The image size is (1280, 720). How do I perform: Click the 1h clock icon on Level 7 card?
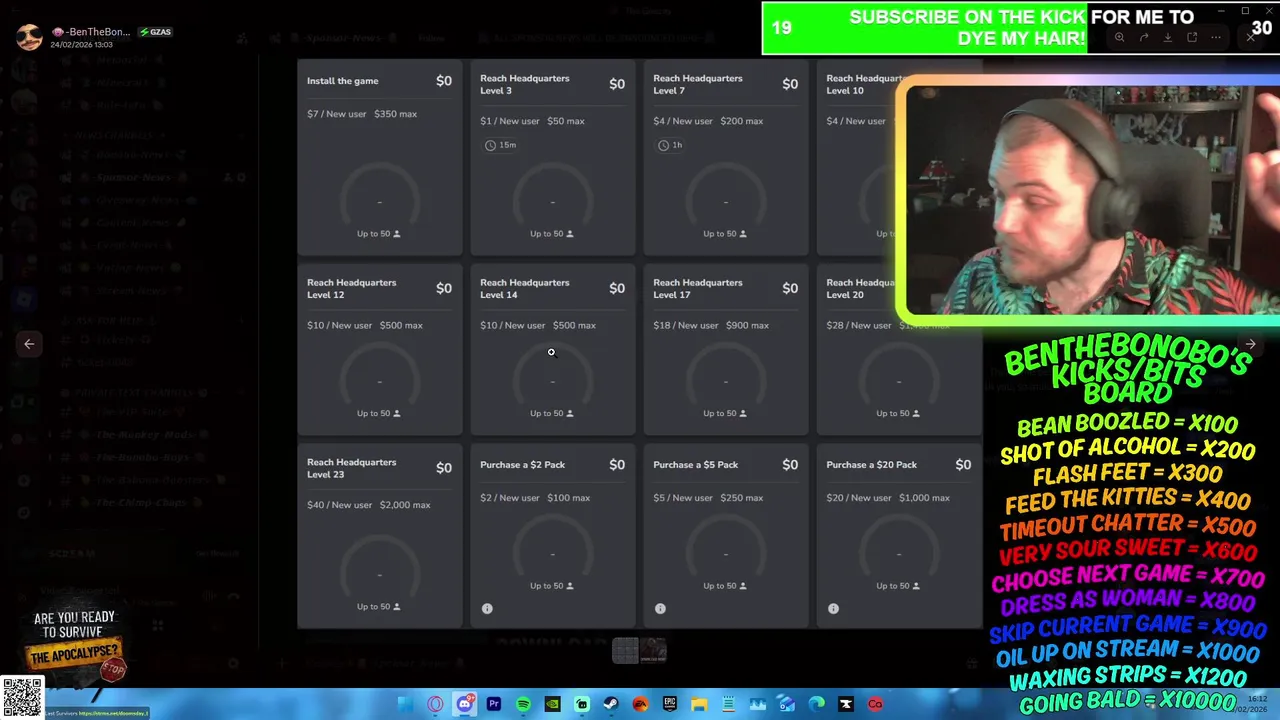tap(663, 145)
